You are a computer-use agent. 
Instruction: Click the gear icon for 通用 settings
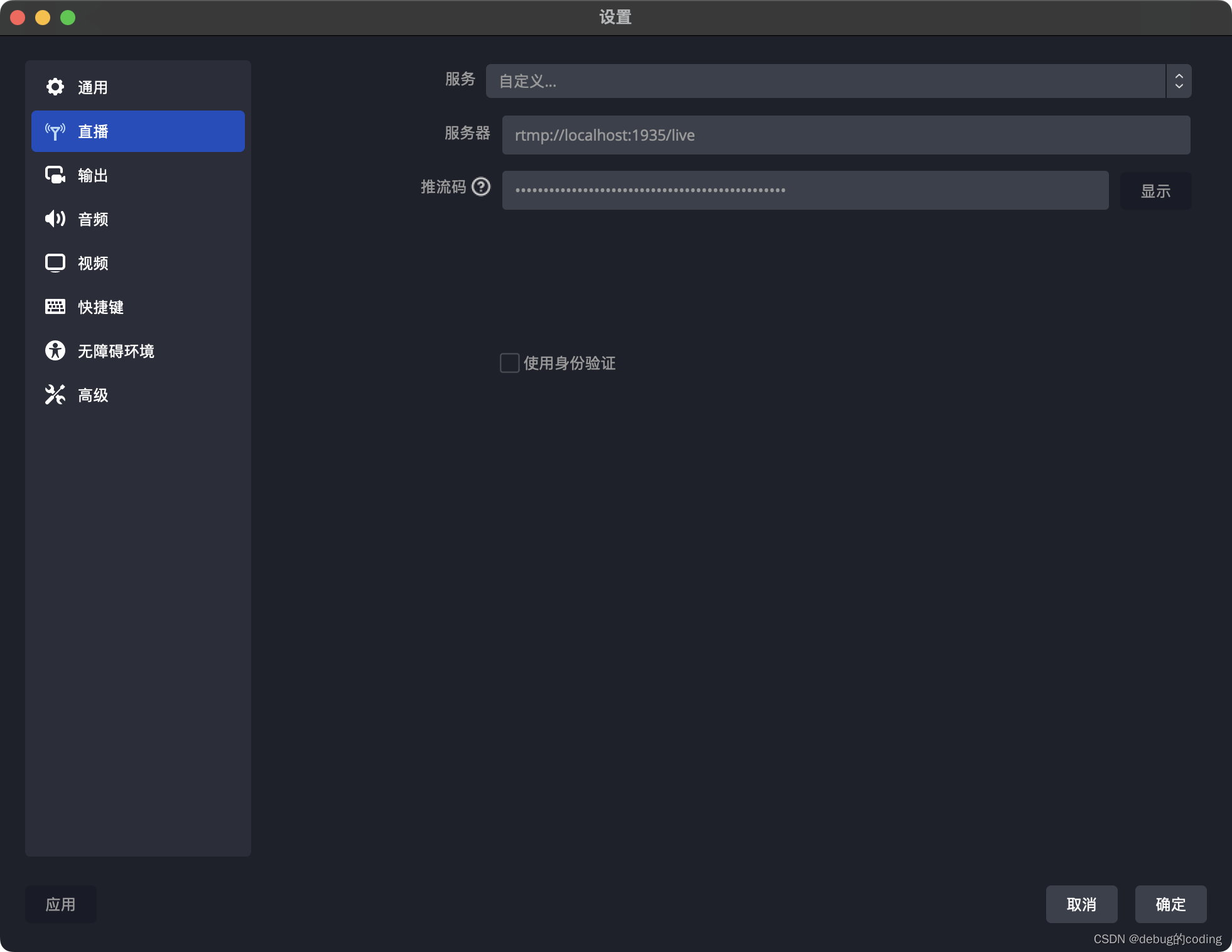click(x=55, y=87)
